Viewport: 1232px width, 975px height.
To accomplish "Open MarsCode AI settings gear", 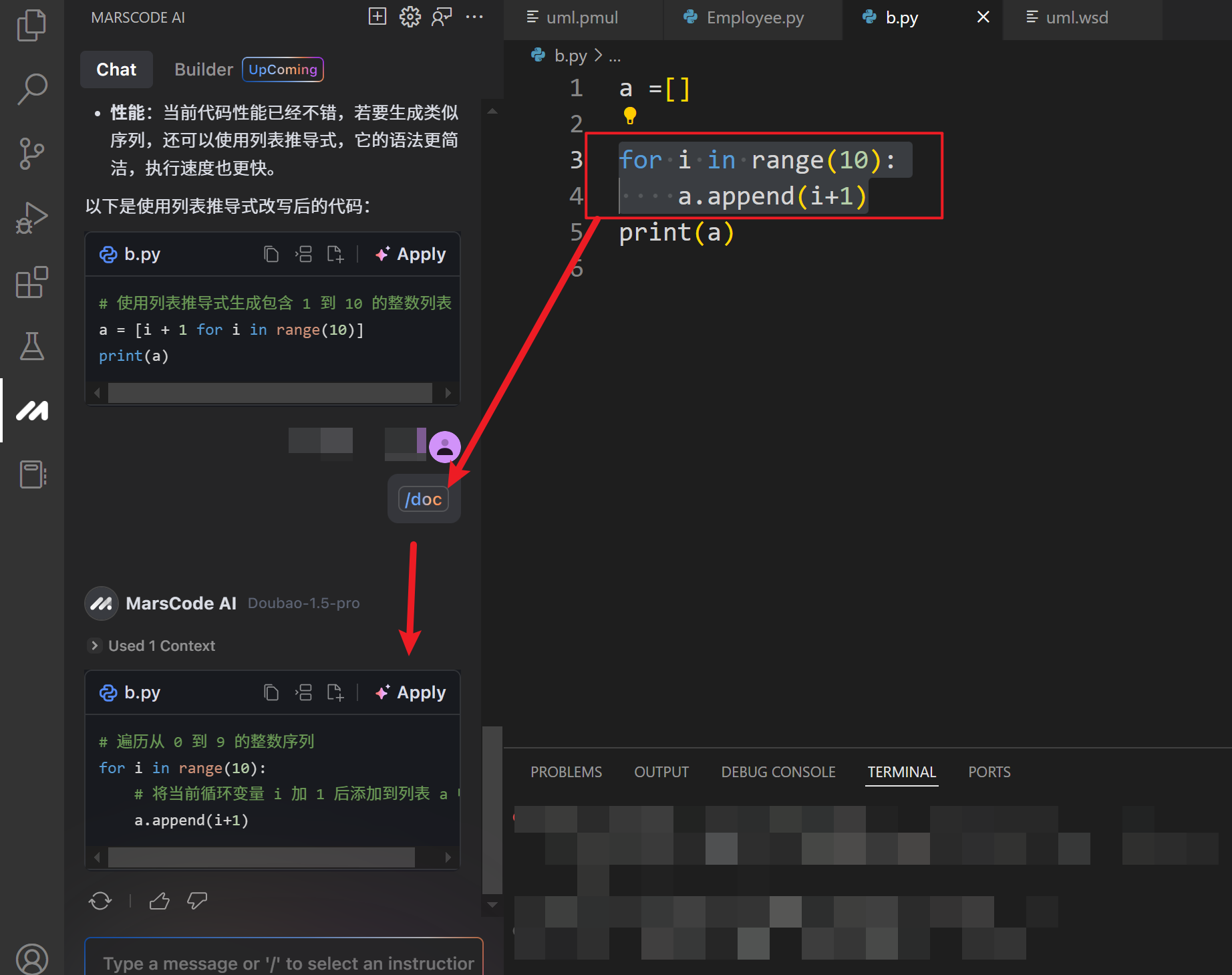I will 410,17.
